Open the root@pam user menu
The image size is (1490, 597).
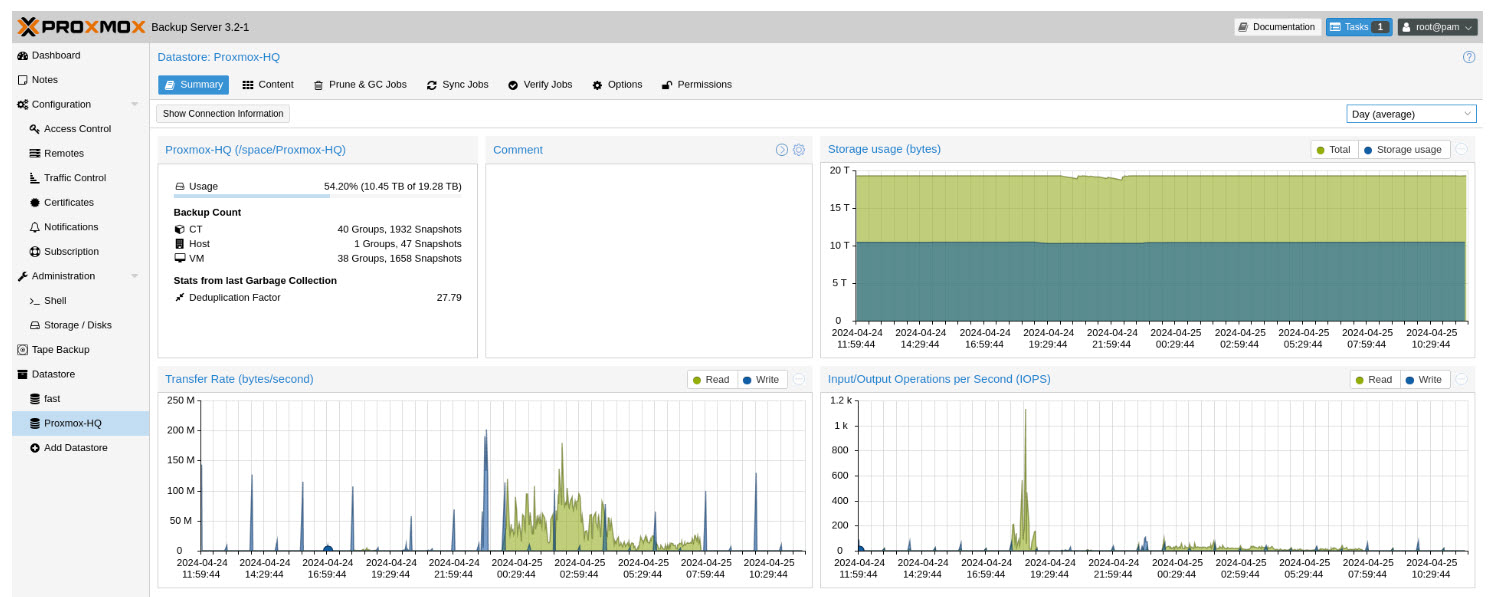pyautogui.click(x=1435, y=27)
